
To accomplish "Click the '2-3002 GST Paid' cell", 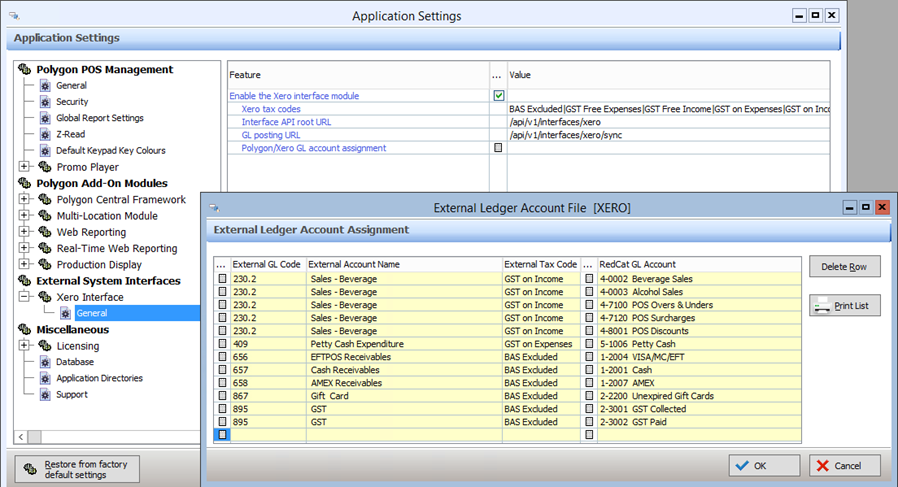I will point(699,422).
